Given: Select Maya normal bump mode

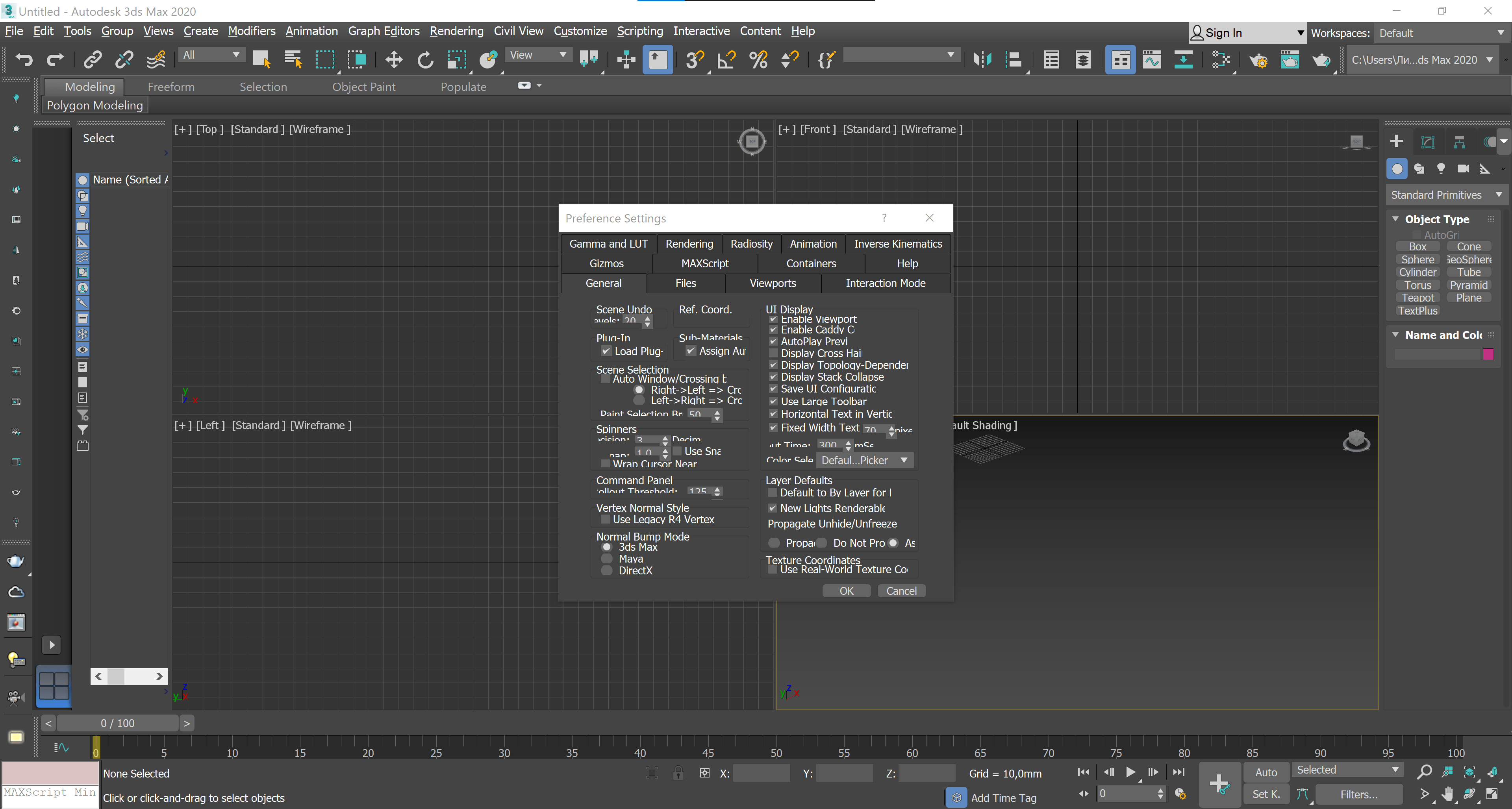Looking at the screenshot, I should click(607, 559).
